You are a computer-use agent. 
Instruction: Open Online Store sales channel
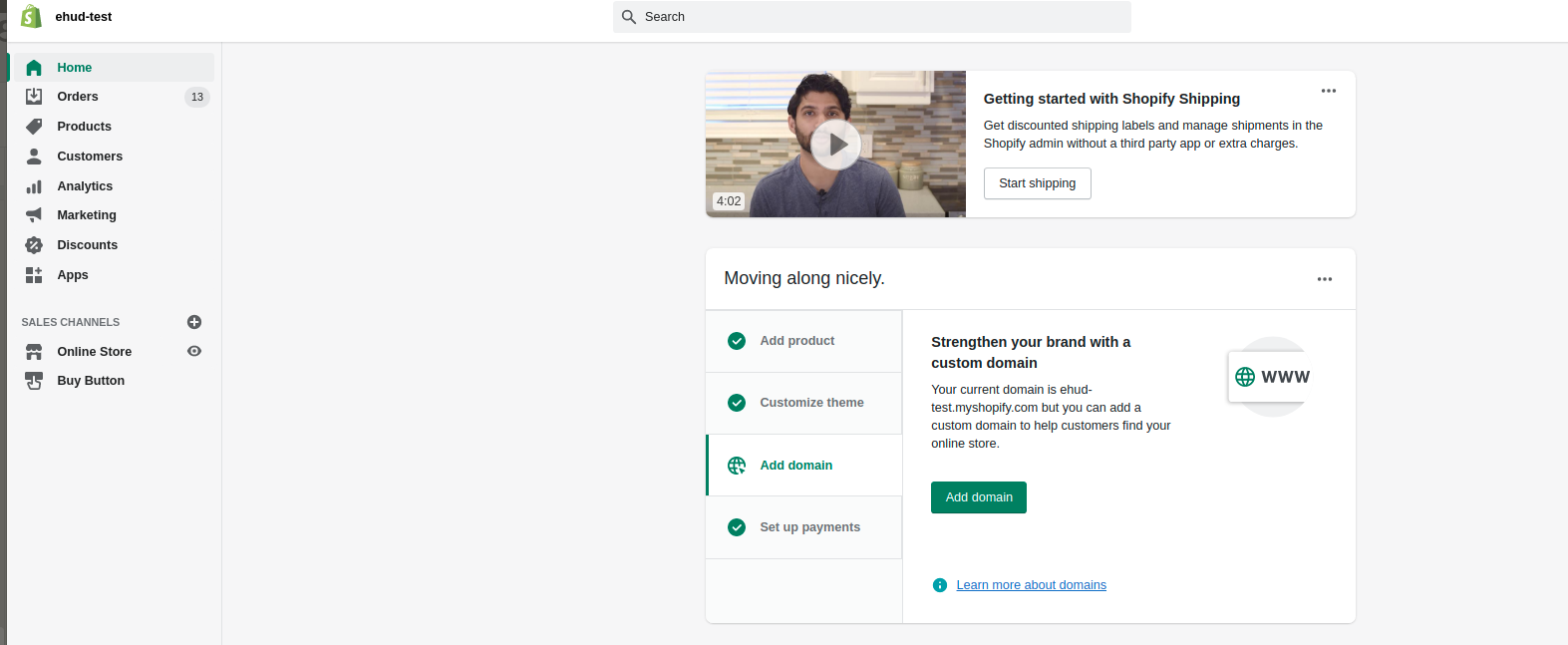(95, 352)
